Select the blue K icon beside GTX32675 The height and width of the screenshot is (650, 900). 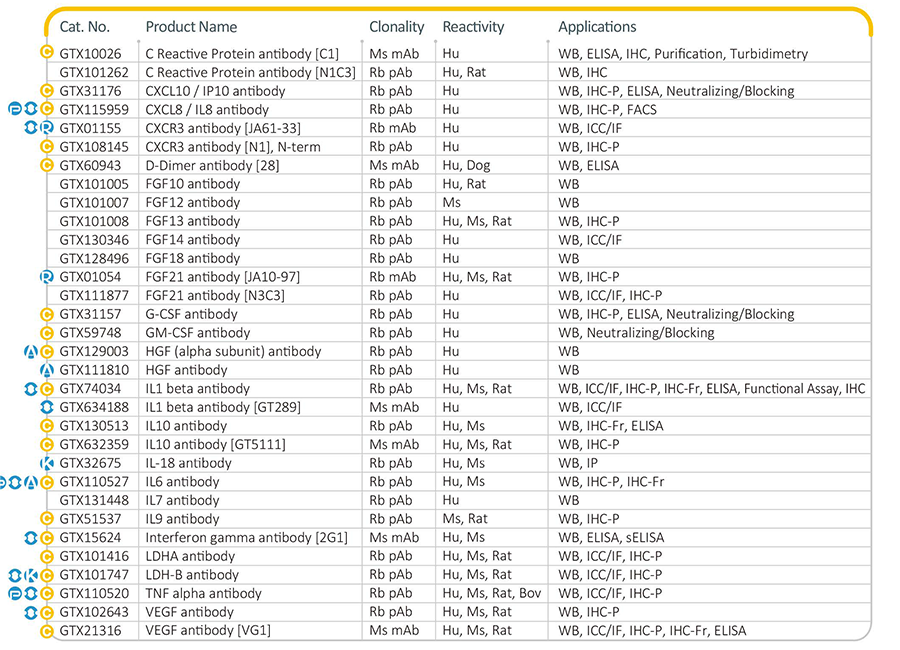point(47,463)
